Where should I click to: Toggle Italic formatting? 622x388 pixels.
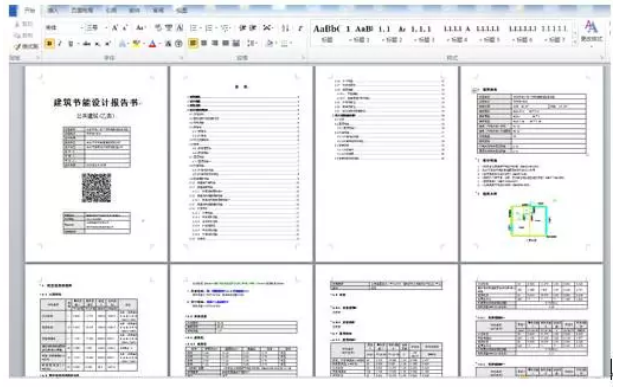(x=60, y=43)
